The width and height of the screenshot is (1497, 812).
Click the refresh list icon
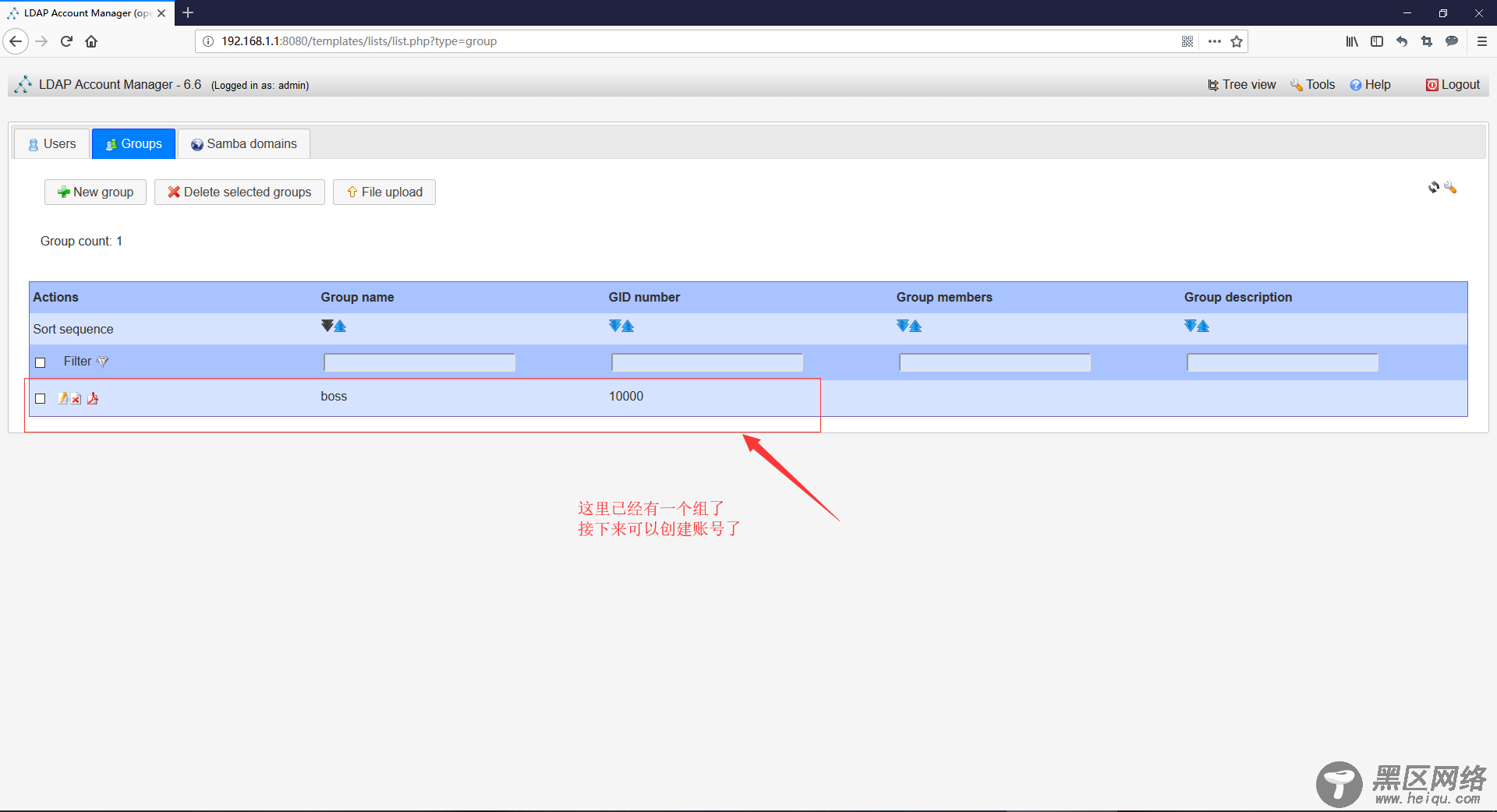pos(1434,187)
